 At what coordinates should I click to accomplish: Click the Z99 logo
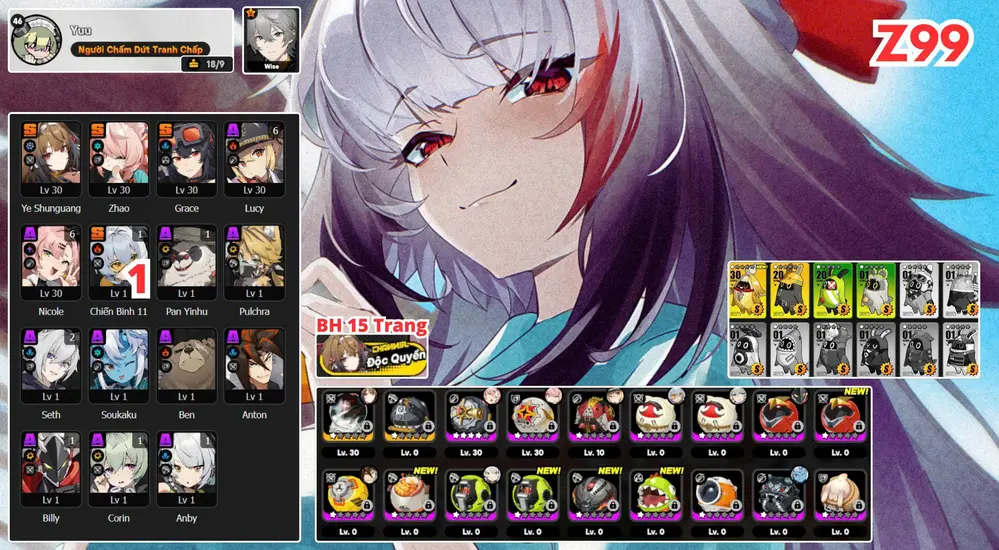pyautogui.click(x=920, y=45)
